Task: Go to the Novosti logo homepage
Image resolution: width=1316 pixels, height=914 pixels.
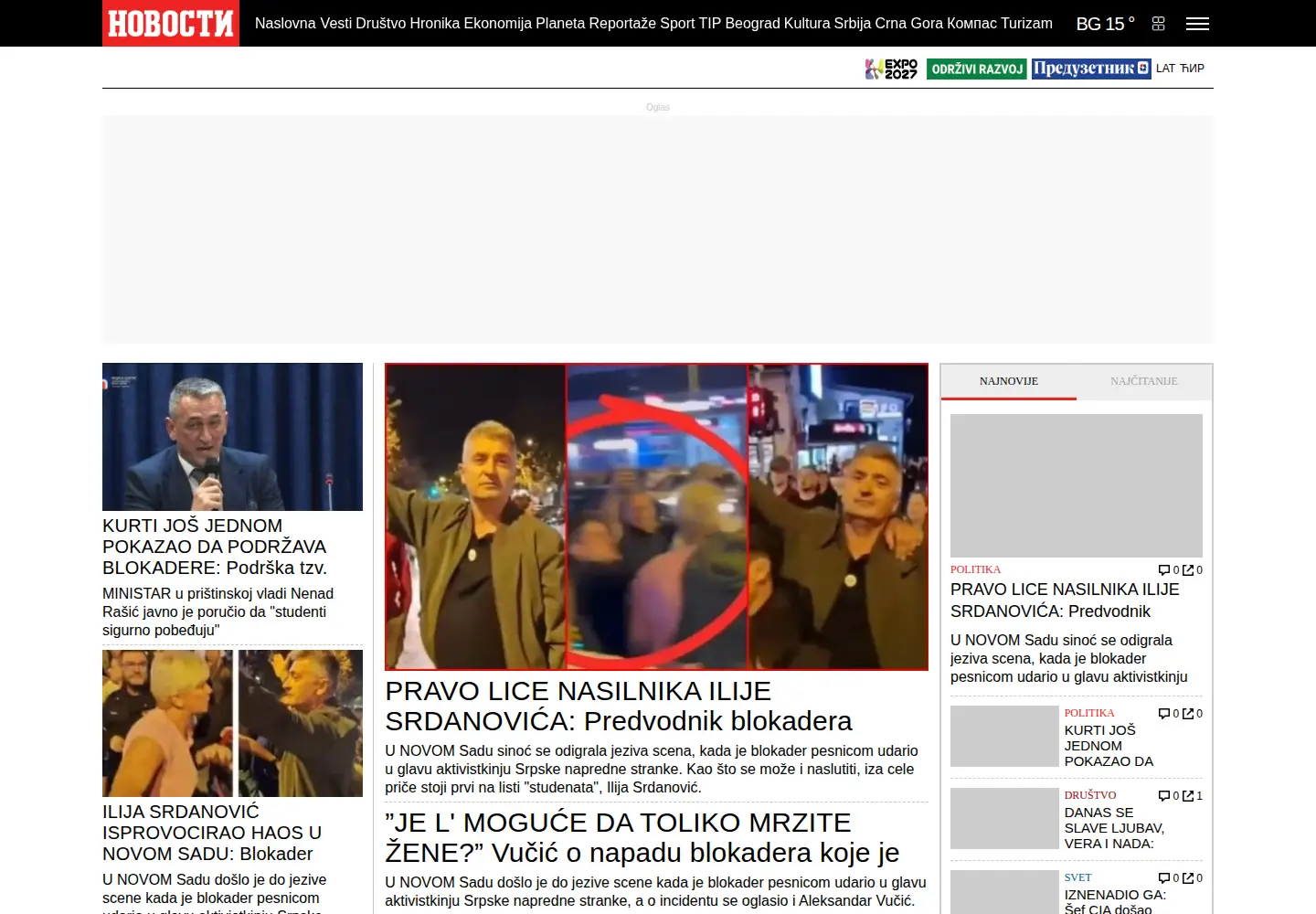Action: [171, 23]
